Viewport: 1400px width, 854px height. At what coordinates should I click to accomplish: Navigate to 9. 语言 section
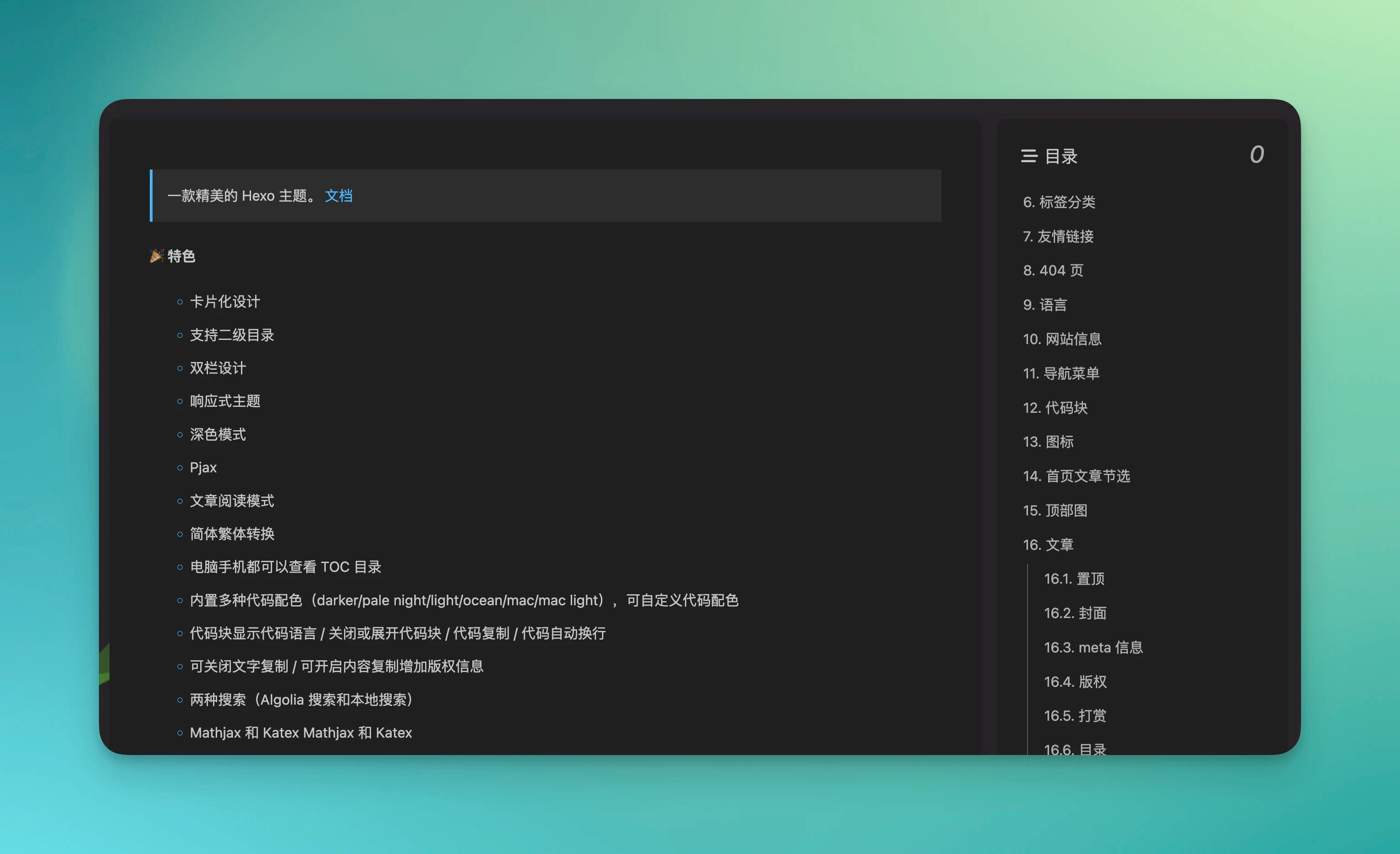1045,305
